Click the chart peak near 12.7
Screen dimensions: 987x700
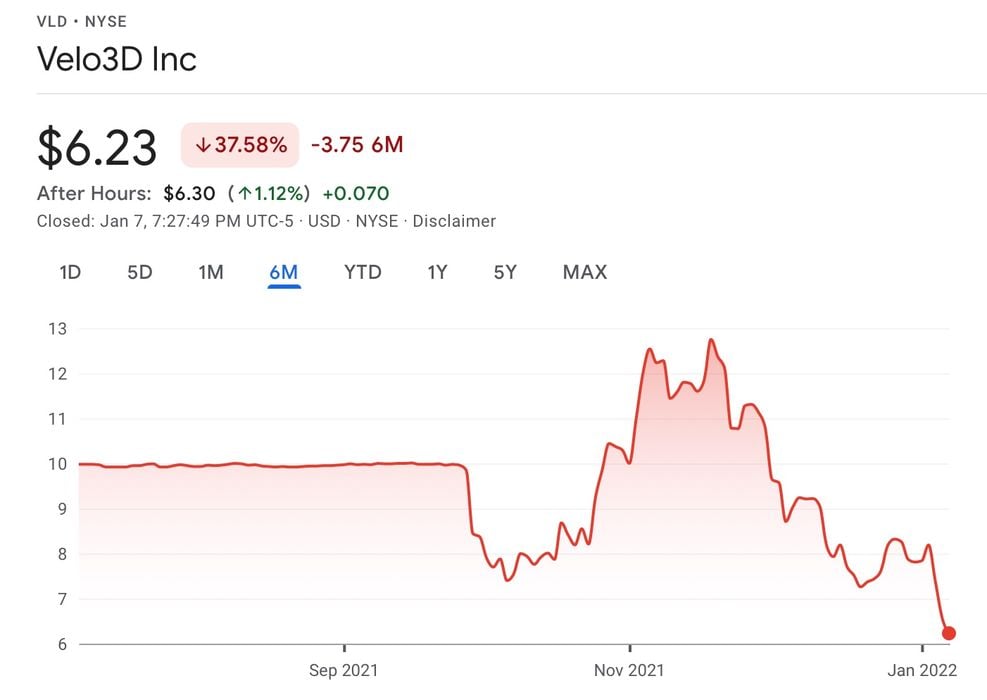[711, 341]
